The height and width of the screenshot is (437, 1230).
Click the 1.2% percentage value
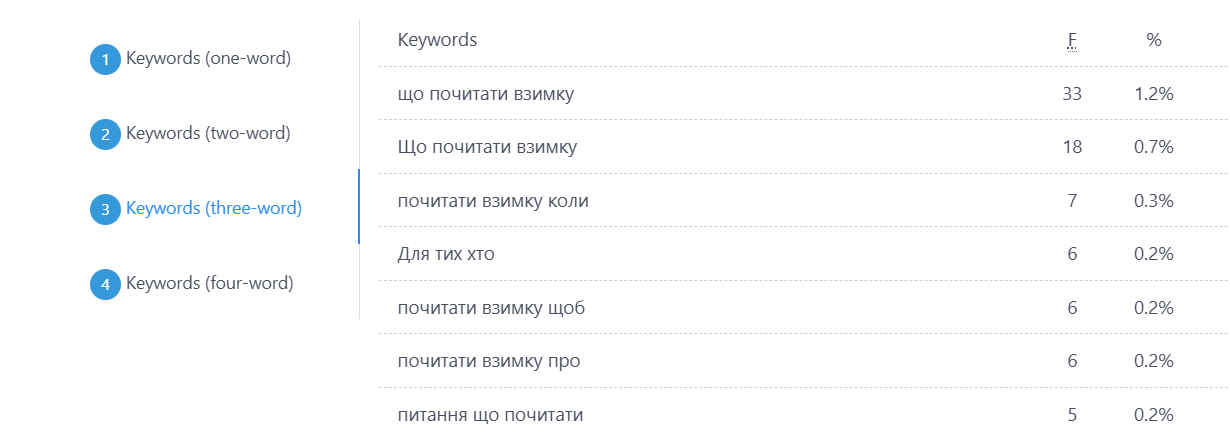[x=1154, y=94]
